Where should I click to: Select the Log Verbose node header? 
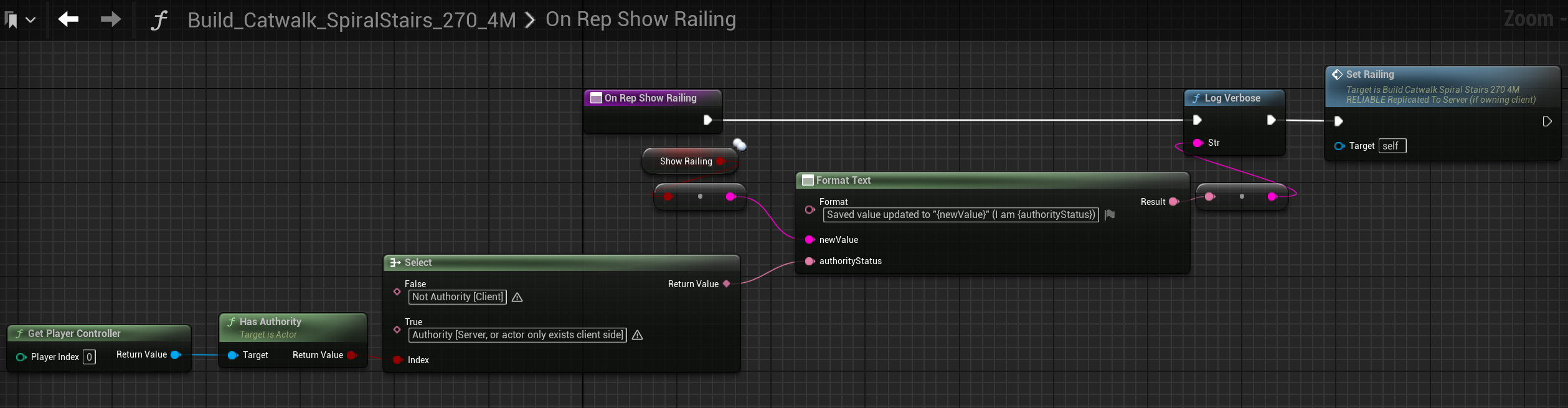click(1234, 98)
